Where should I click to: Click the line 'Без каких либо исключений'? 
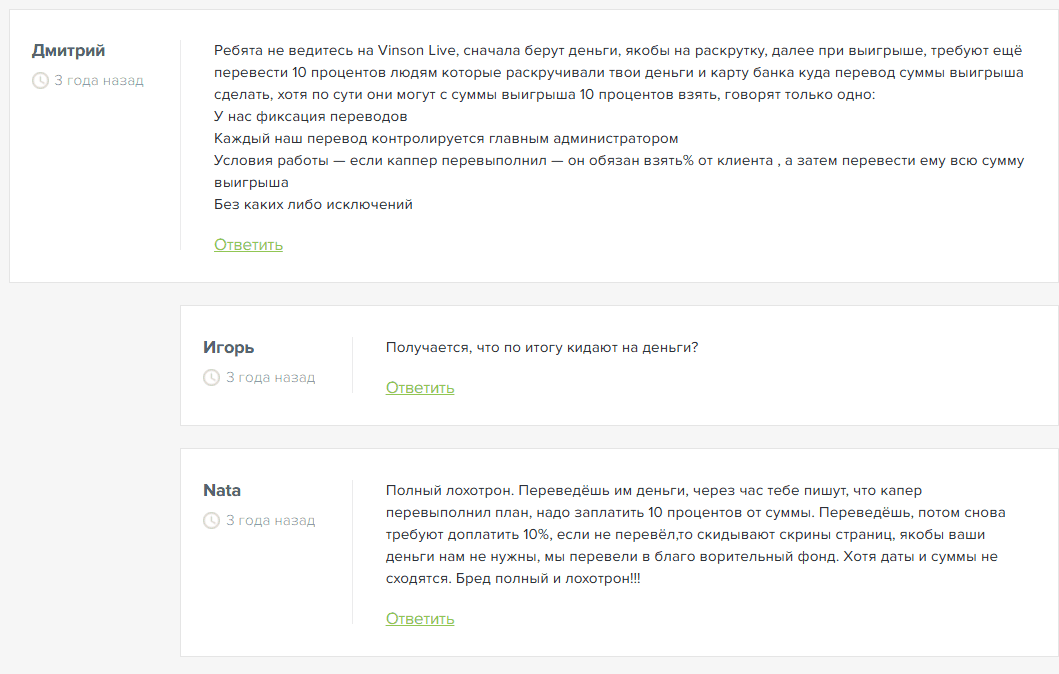pyautogui.click(x=313, y=204)
